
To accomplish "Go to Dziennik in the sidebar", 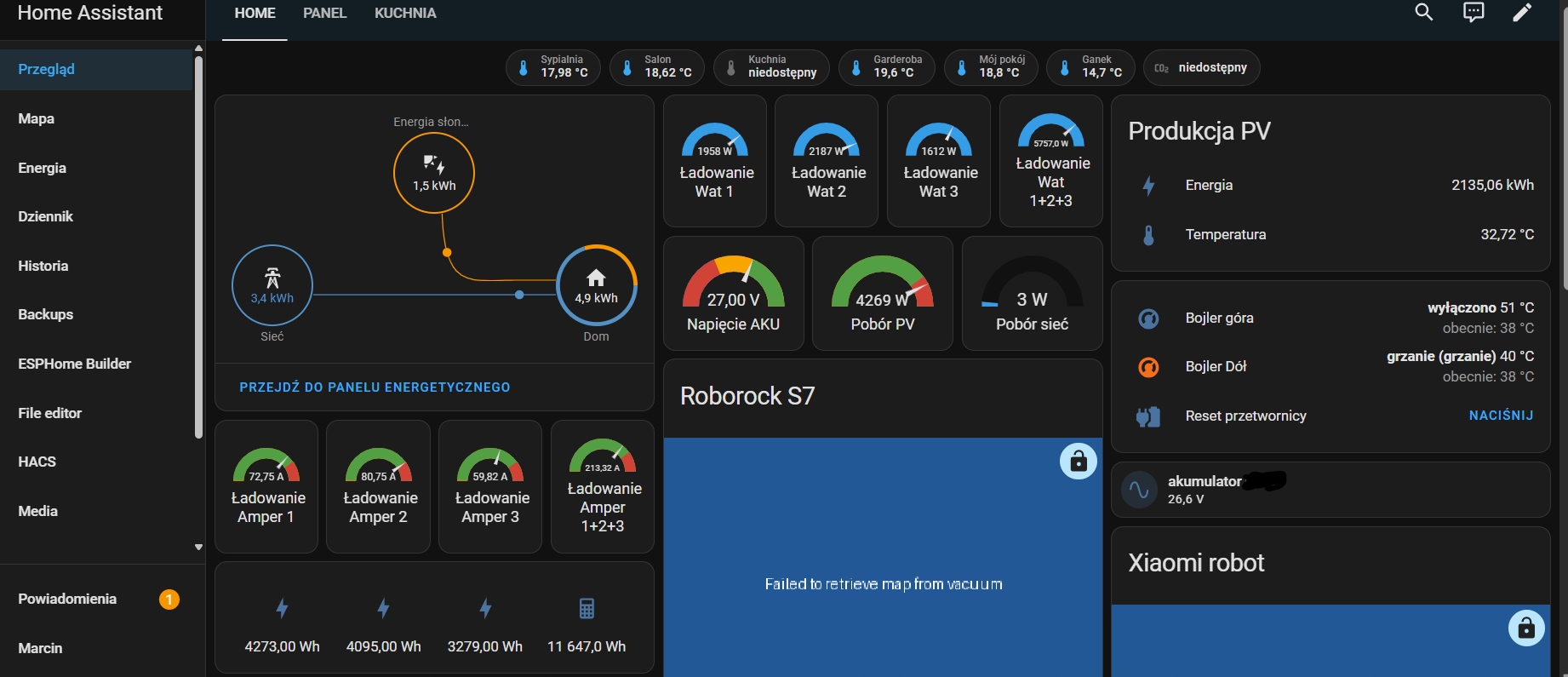I will pos(96,216).
